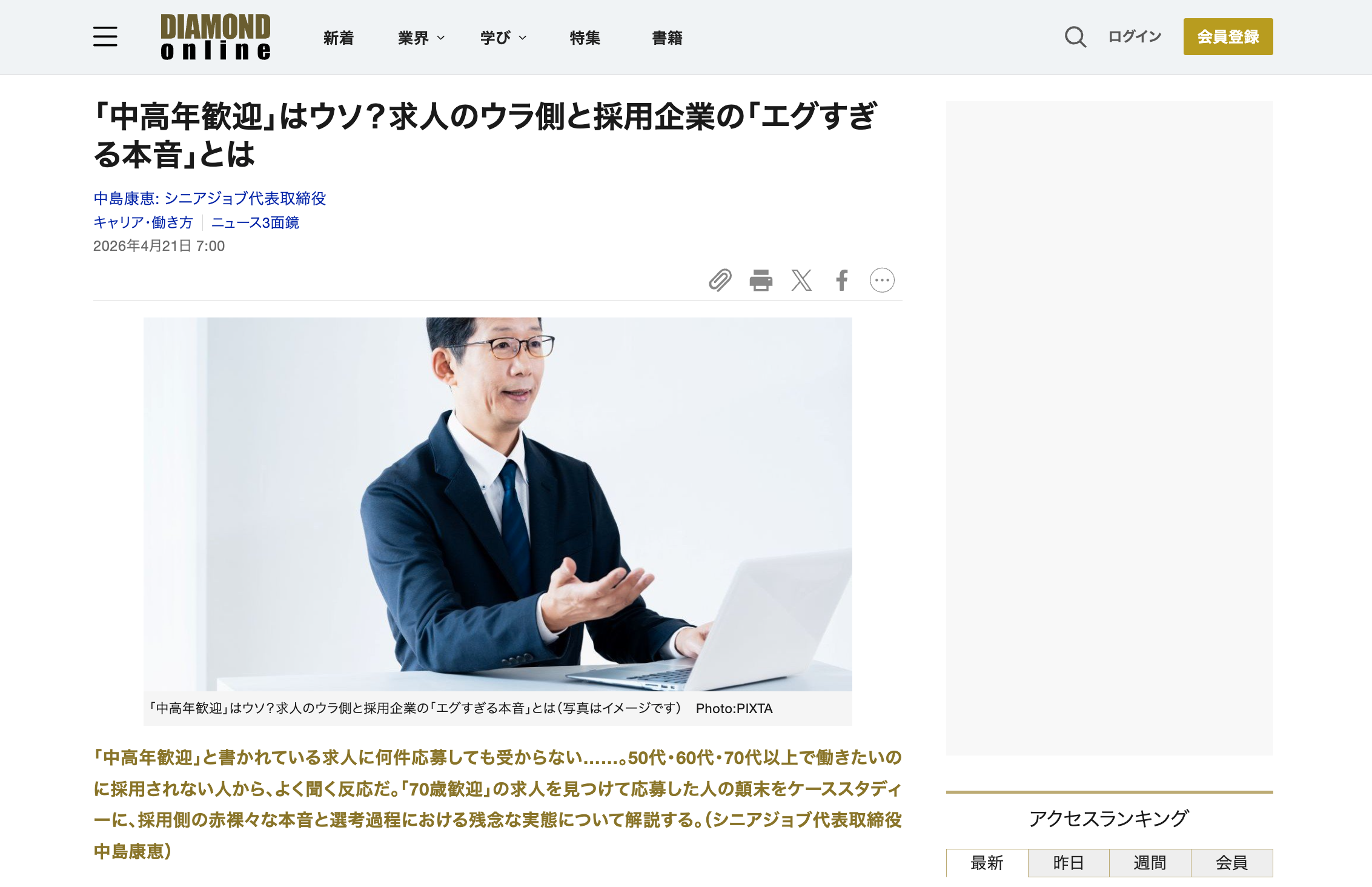Print the article with printer icon
1372x887 pixels.
coord(761,280)
